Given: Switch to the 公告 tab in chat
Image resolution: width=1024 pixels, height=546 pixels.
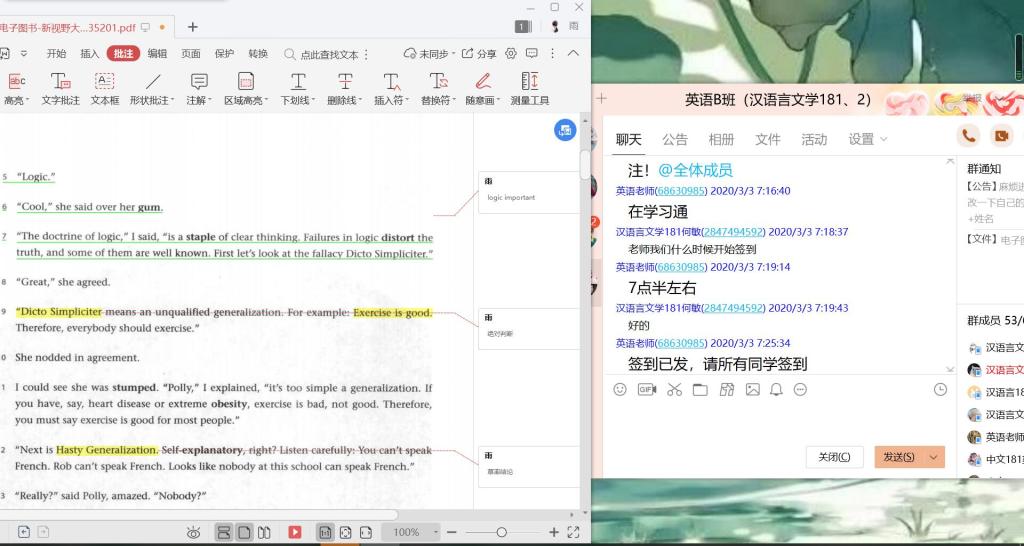Looking at the screenshot, I should pyautogui.click(x=675, y=139).
